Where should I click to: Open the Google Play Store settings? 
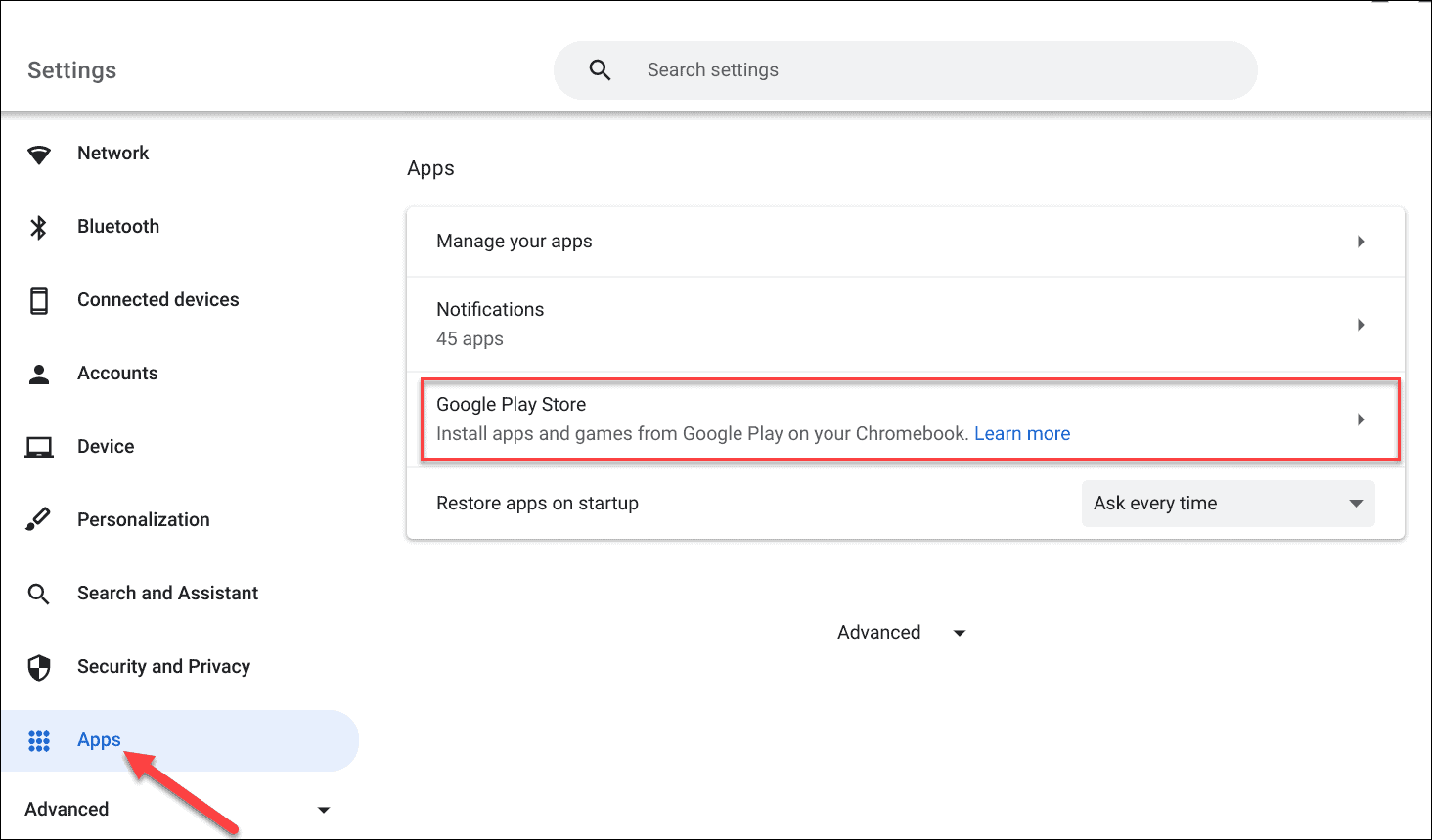click(x=905, y=419)
